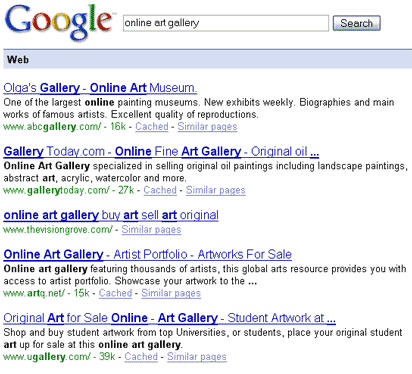
Task: Open Similar pages for gallerytoday.com
Action: point(216,190)
